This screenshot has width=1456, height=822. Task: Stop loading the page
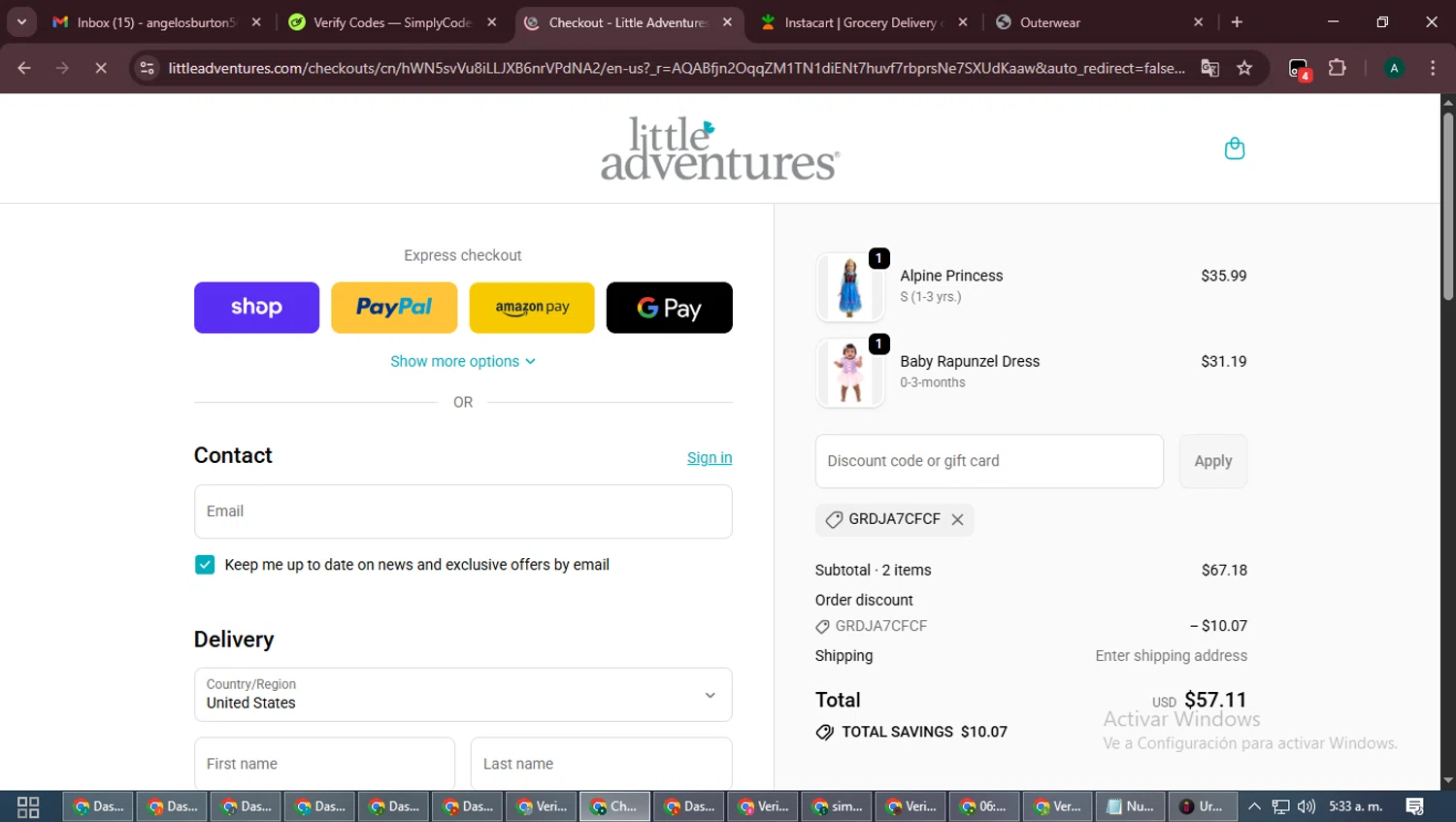click(100, 68)
